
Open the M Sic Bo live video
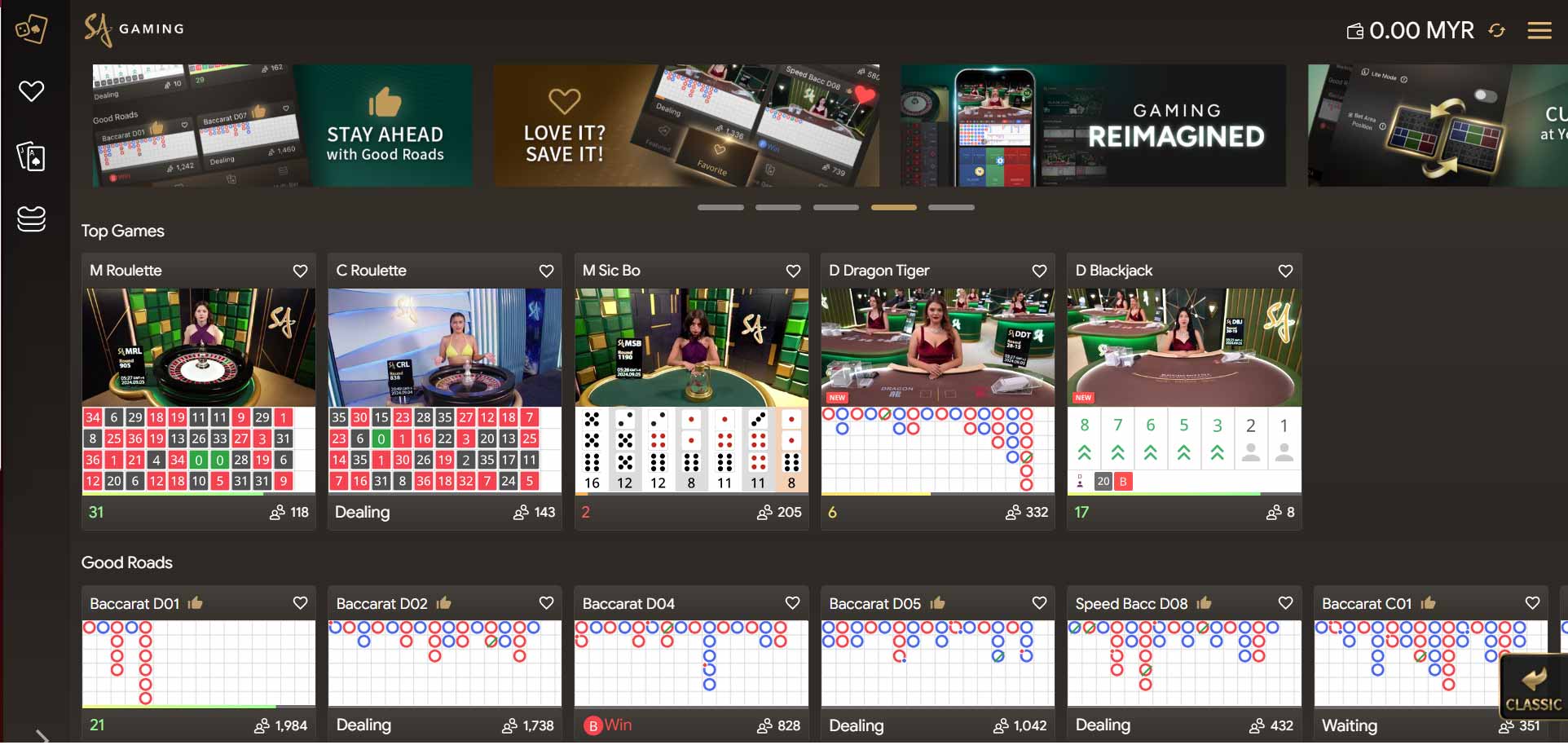691,347
